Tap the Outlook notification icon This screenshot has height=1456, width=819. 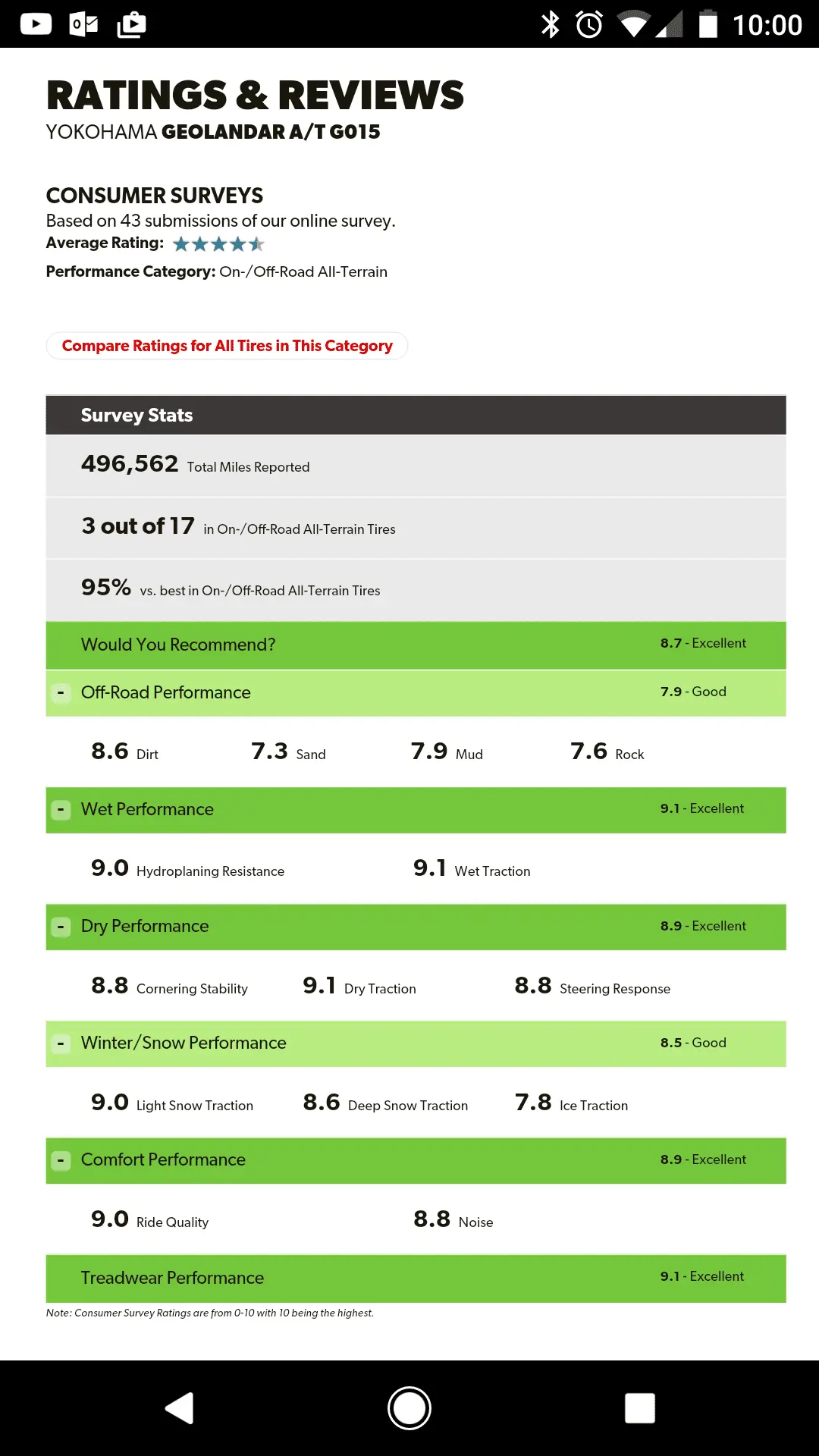83,24
